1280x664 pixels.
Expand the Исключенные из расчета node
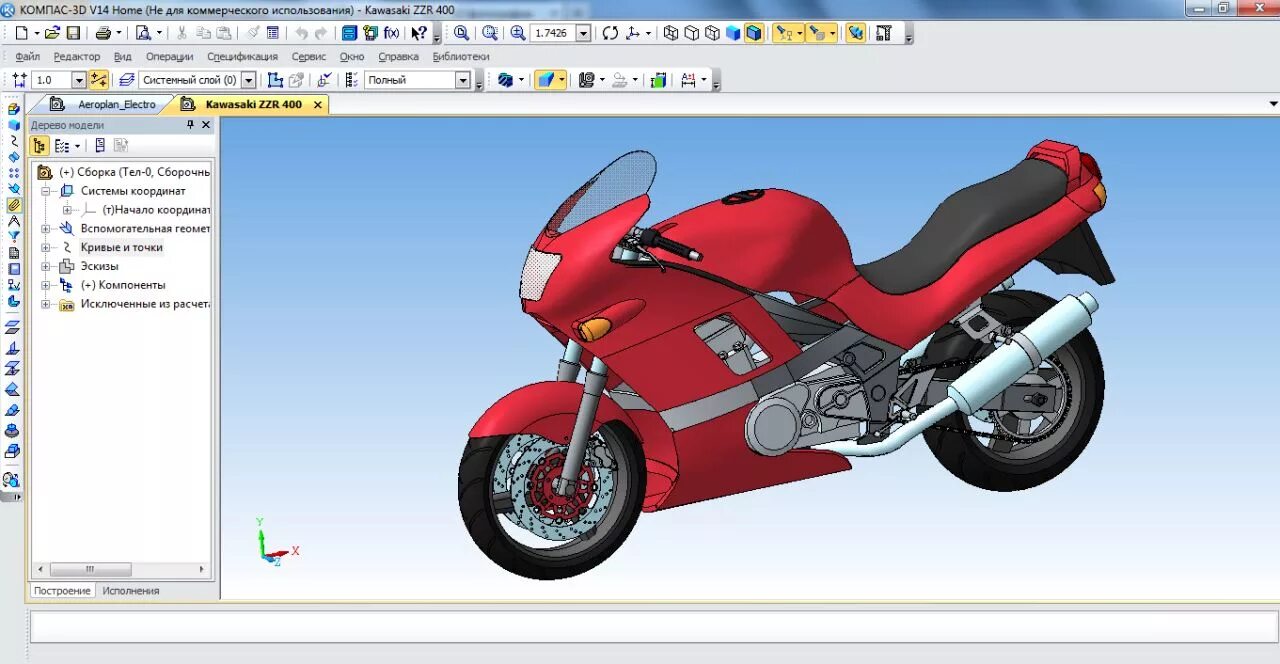click(45, 305)
